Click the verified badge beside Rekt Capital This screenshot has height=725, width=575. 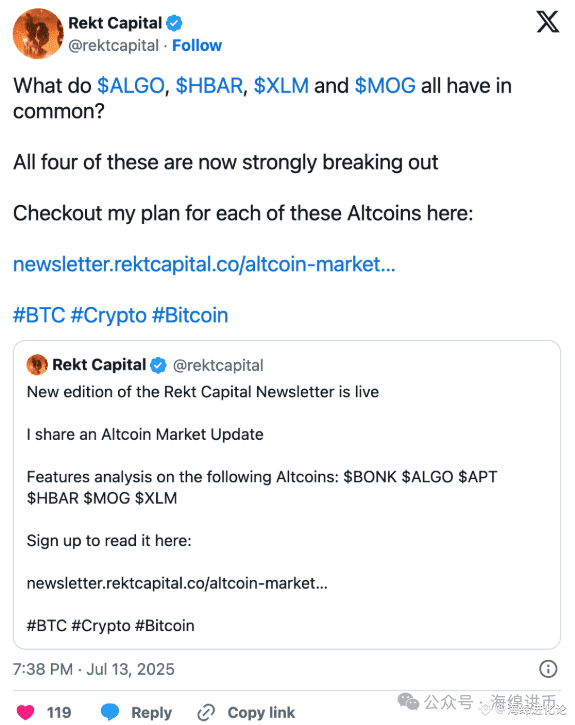[x=174, y=23]
